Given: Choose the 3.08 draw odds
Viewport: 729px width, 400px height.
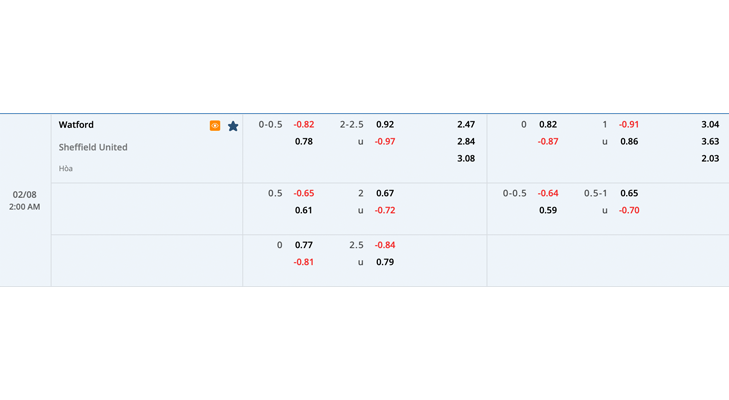Looking at the screenshot, I should [466, 159].
